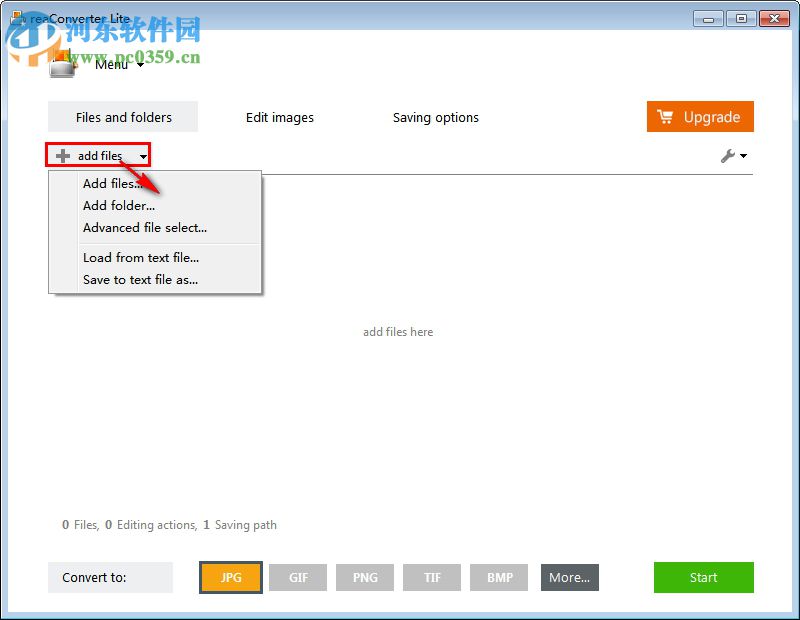The height and width of the screenshot is (620, 800).
Task: Select Load from text file... entry
Action: [155, 258]
